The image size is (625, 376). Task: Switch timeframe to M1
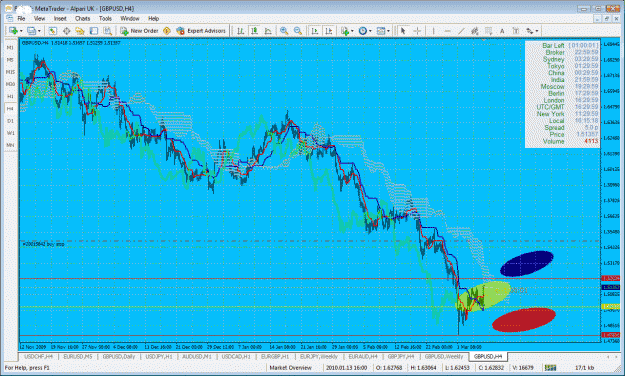click(10, 47)
